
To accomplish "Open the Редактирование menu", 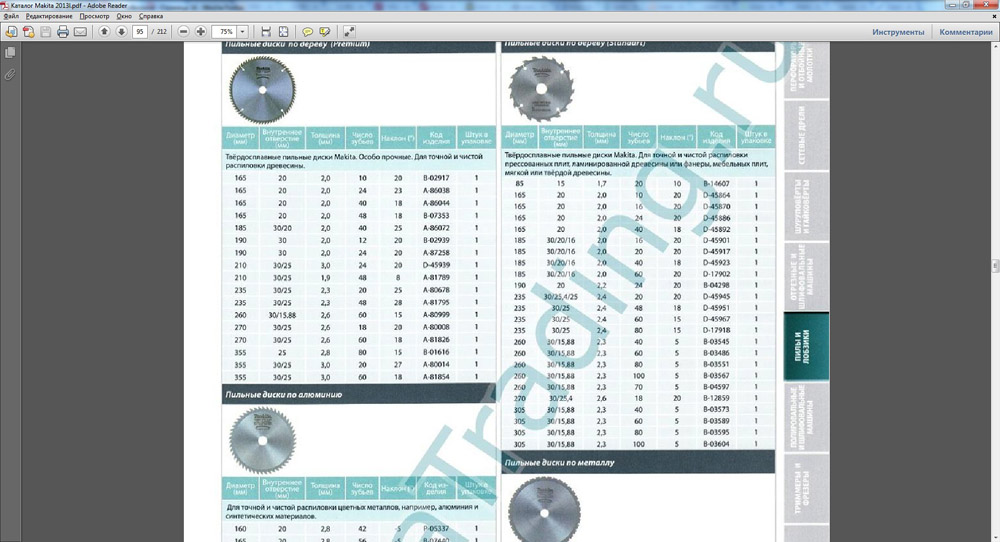I will coord(49,16).
